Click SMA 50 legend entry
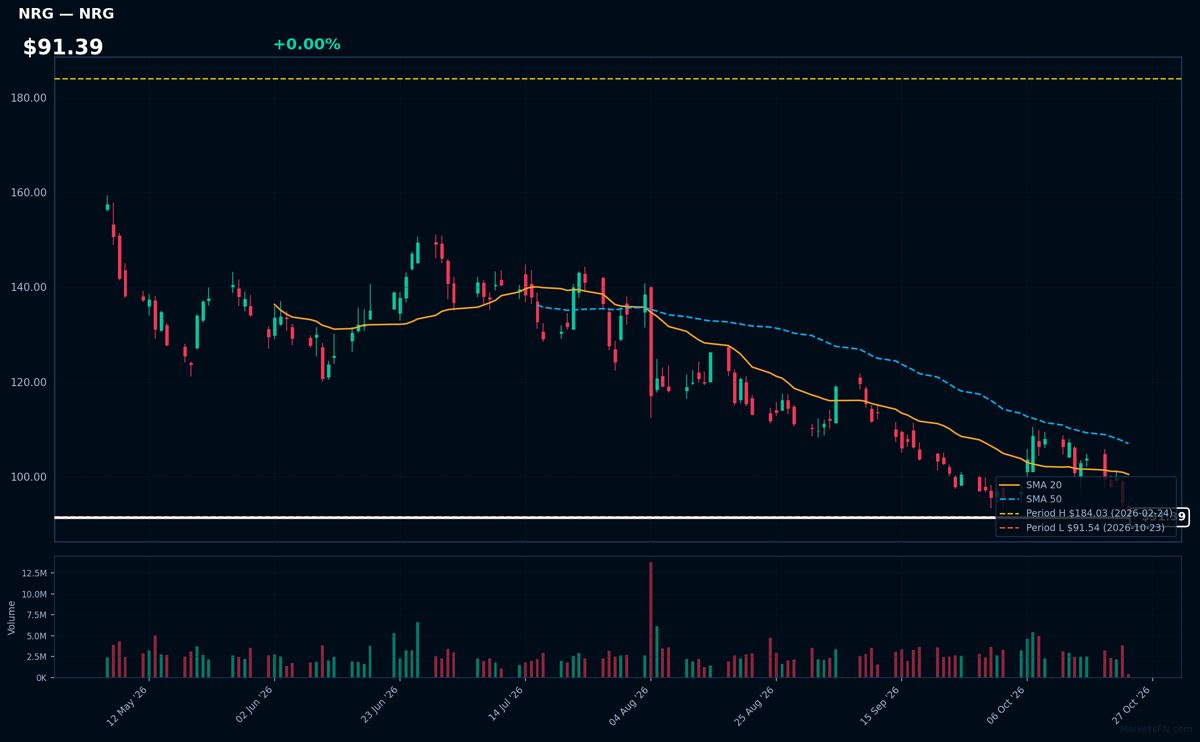Viewport: 1200px width, 742px height. (x=1030, y=499)
